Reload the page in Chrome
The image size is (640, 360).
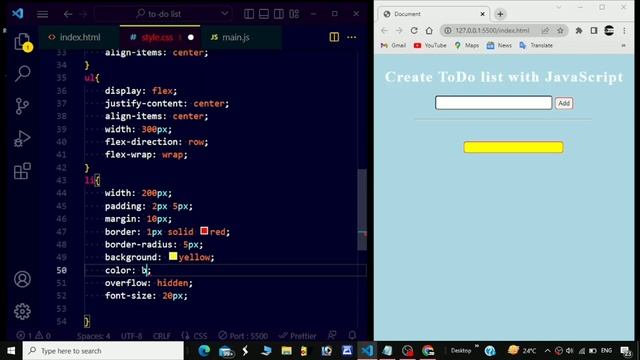[x=414, y=31]
